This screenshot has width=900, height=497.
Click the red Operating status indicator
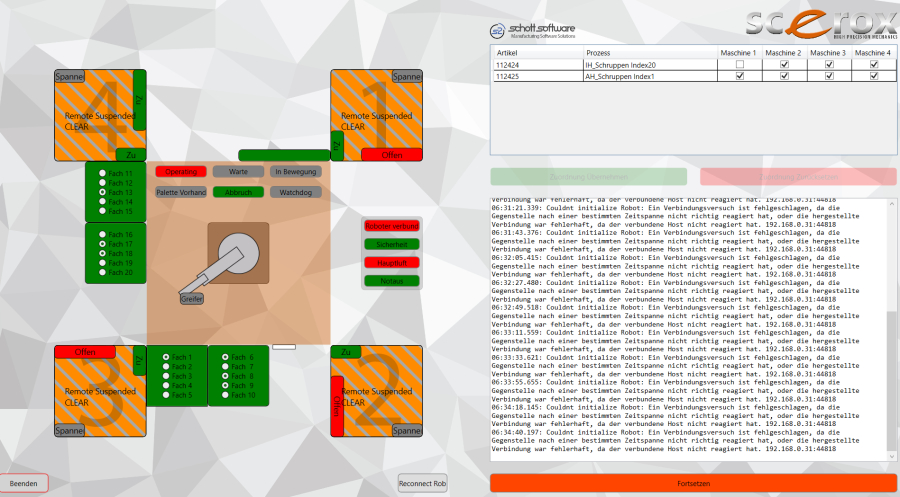point(181,172)
